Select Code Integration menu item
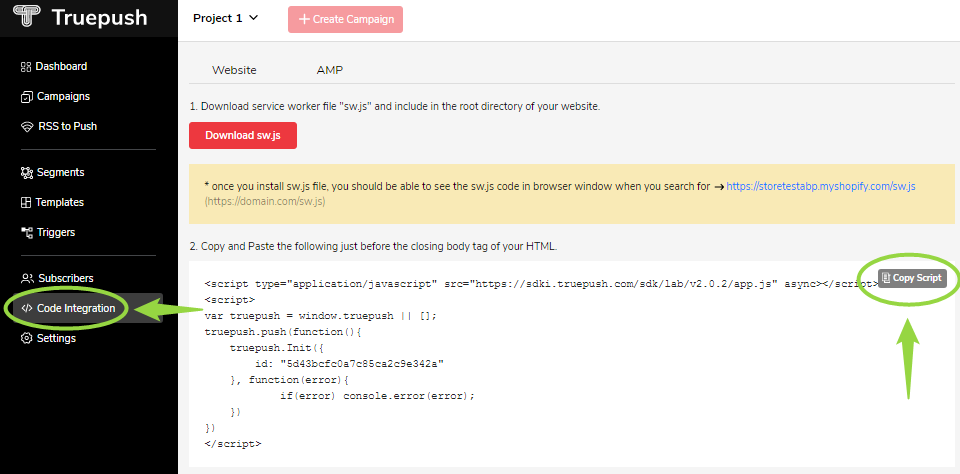Screen dimensions: 960x474 coord(88,308)
